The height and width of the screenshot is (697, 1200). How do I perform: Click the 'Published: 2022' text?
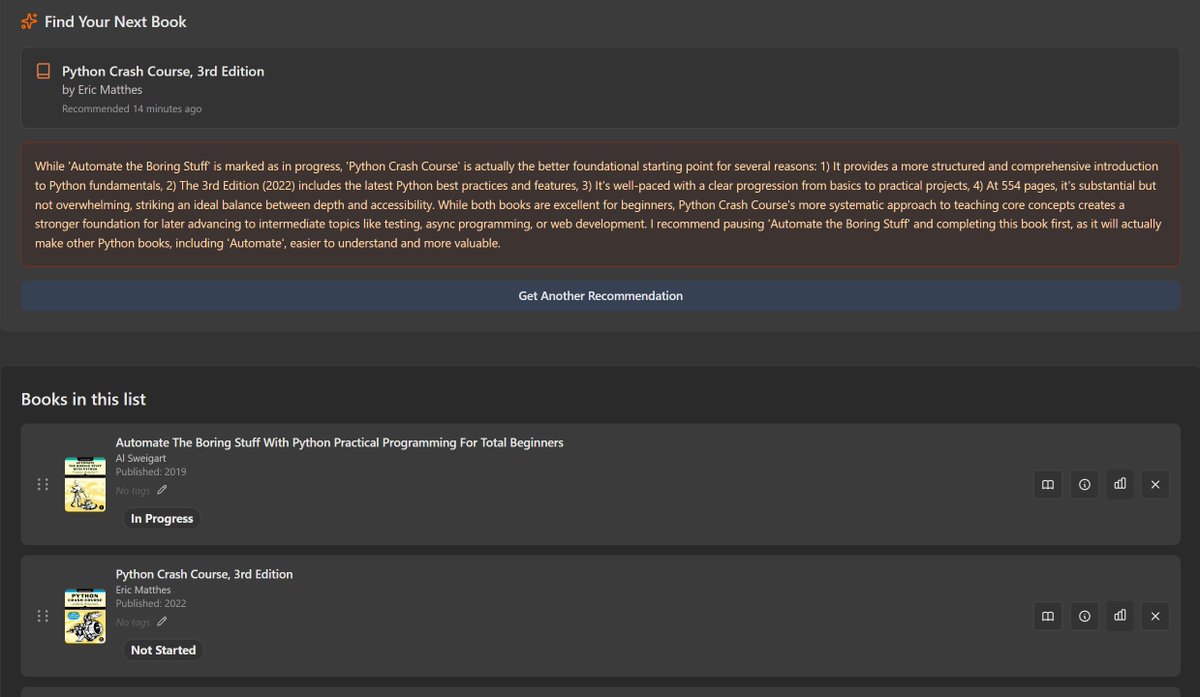[151, 603]
